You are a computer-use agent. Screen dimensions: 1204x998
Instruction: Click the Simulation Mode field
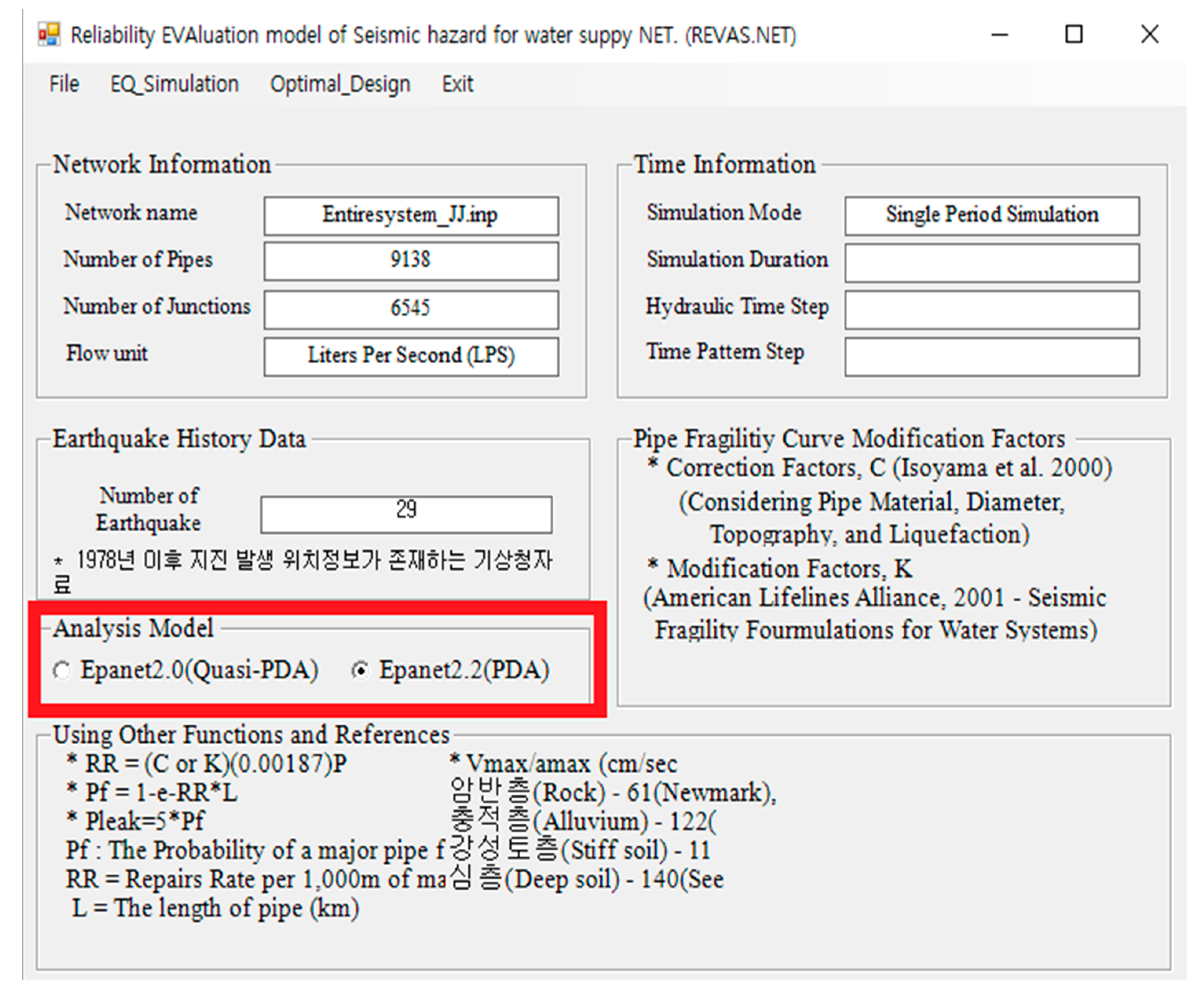(x=992, y=216)
